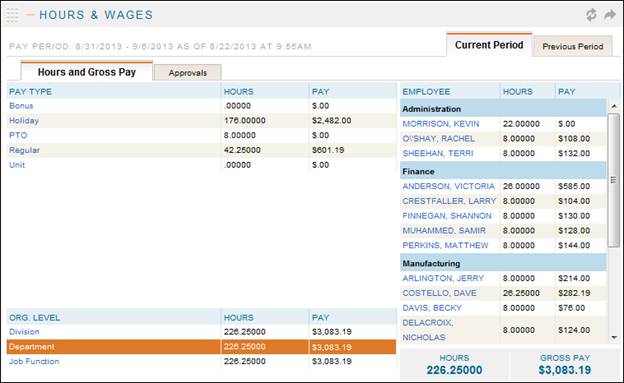
Task: Click the EMPLOYEE column header
Action: tap(426, 92)
